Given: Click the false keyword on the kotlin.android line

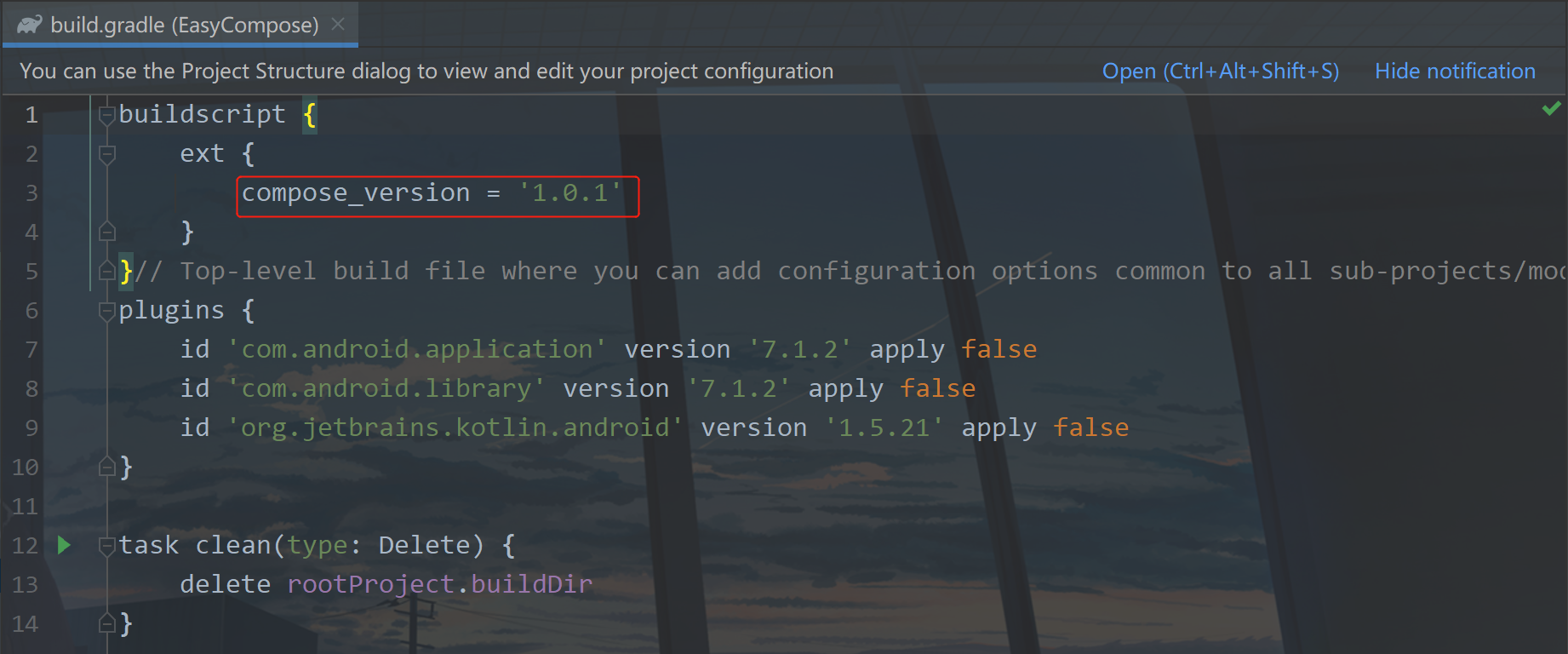Looking at the screenshot, I should click(x=1091, y=428).
